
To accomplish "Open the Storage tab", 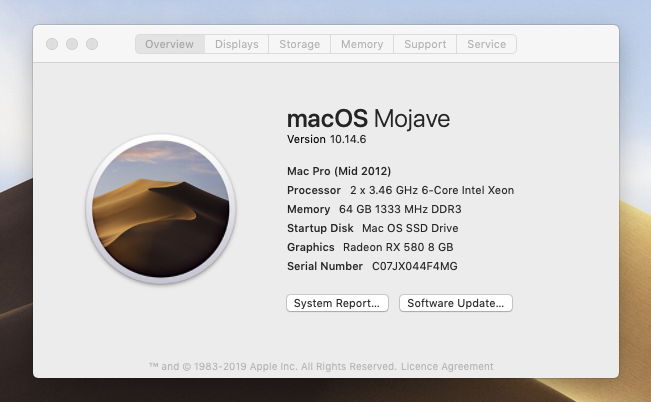I will click(300, 44).
